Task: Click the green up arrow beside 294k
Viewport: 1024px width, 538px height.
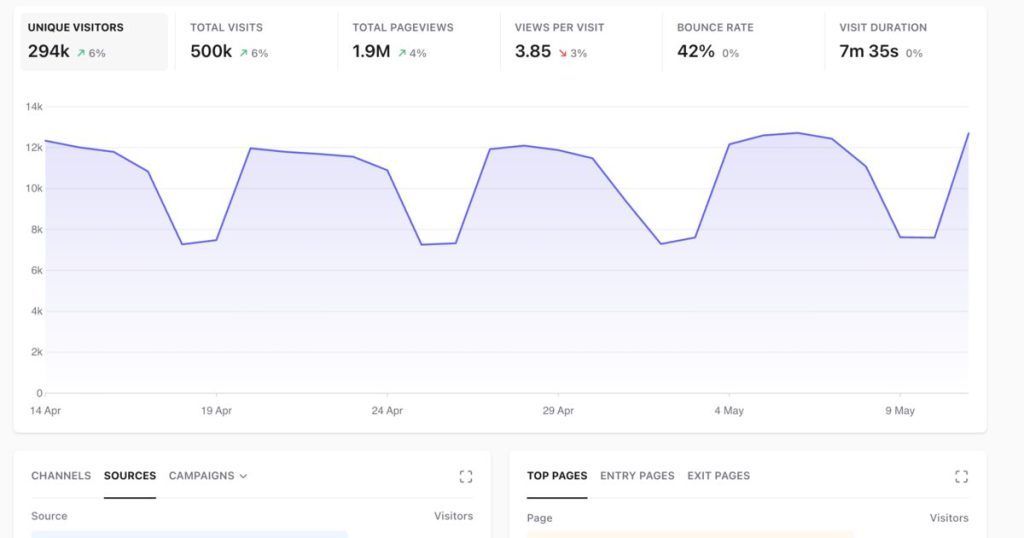Action: coord(81,53)
